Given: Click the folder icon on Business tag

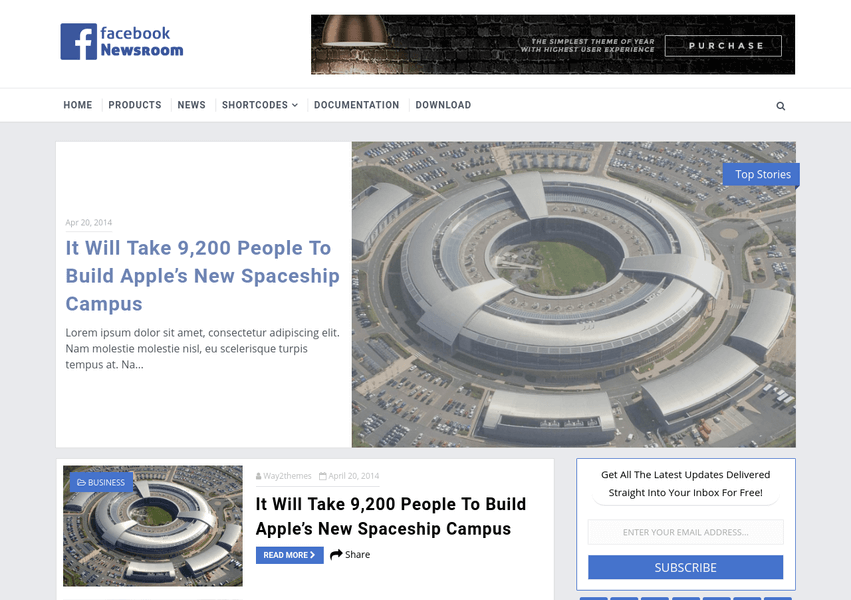Looking at the screenshot, I should coord(81,482).
